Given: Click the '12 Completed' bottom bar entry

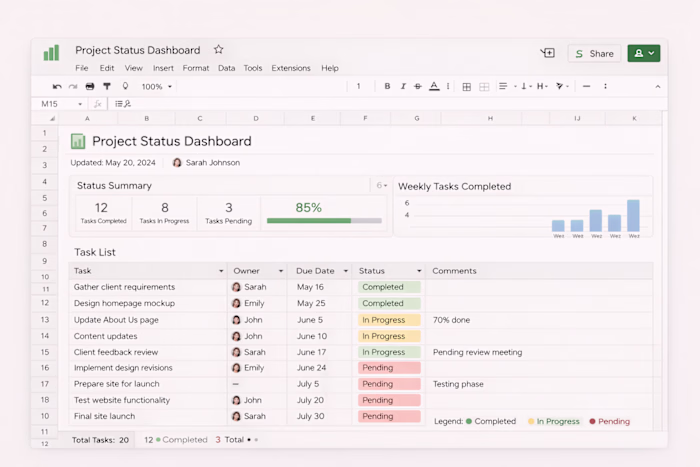Looking at the screenshot, I should point(175,440).
